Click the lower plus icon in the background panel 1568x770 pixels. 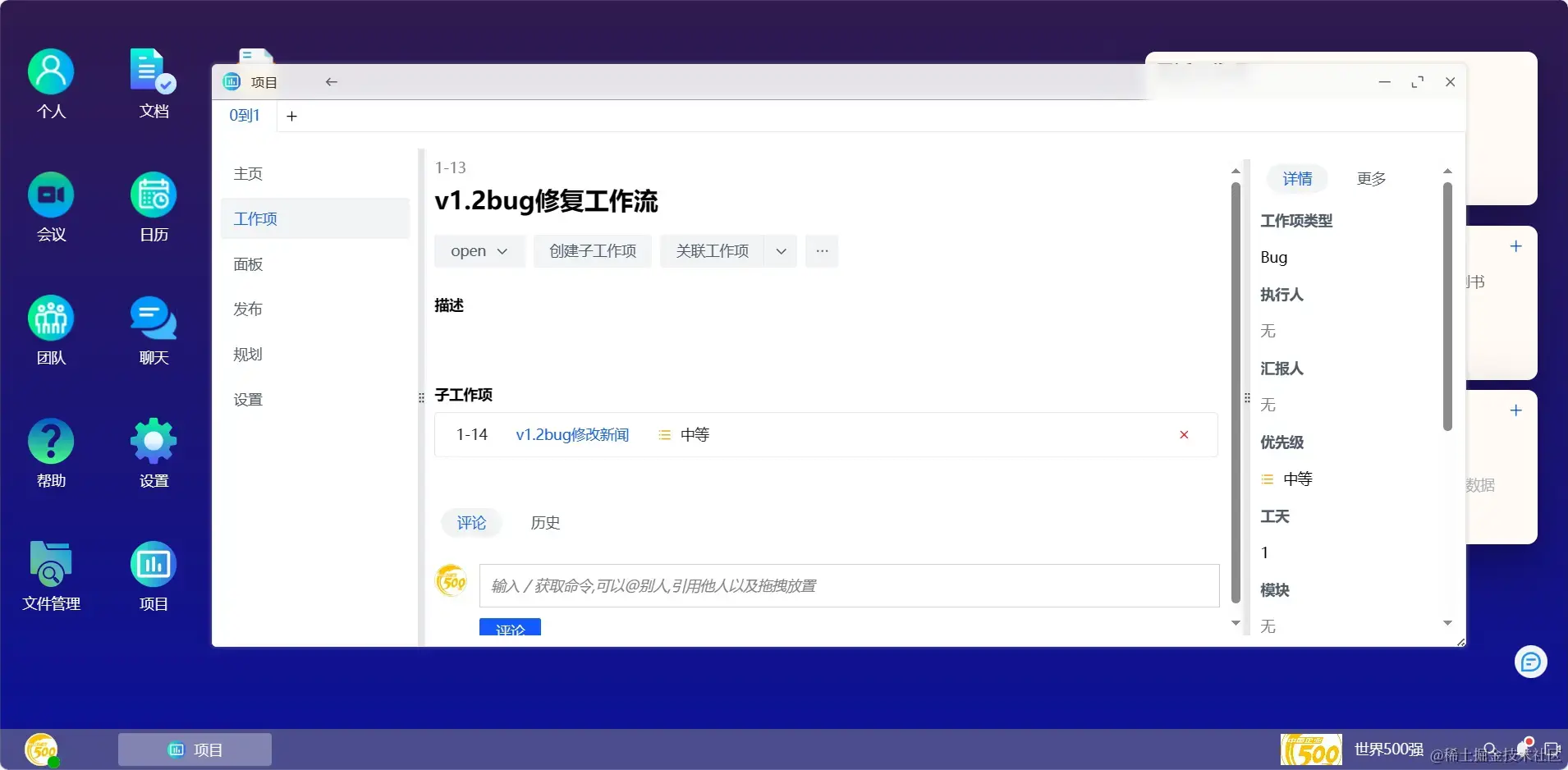coord(1516,410)
